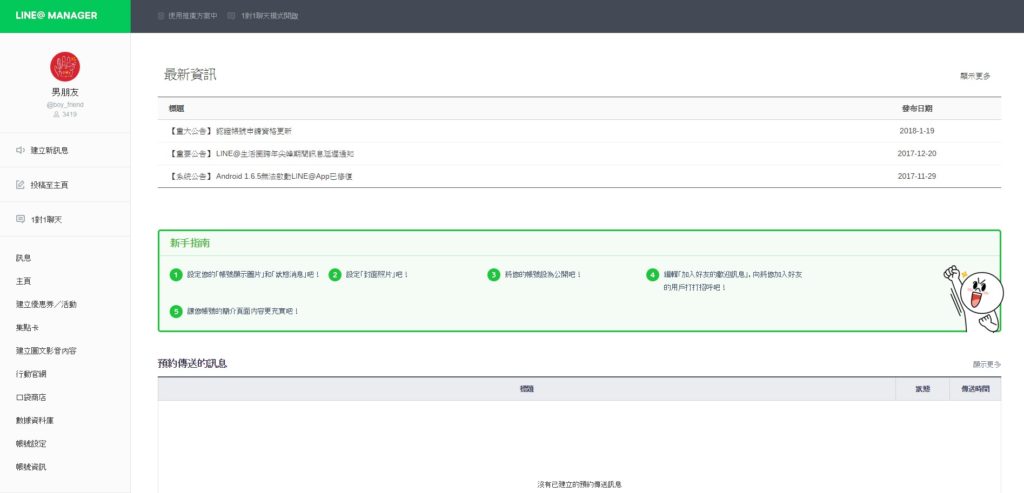Click the green step 2 circle for 封面照片

coord(335,274)
